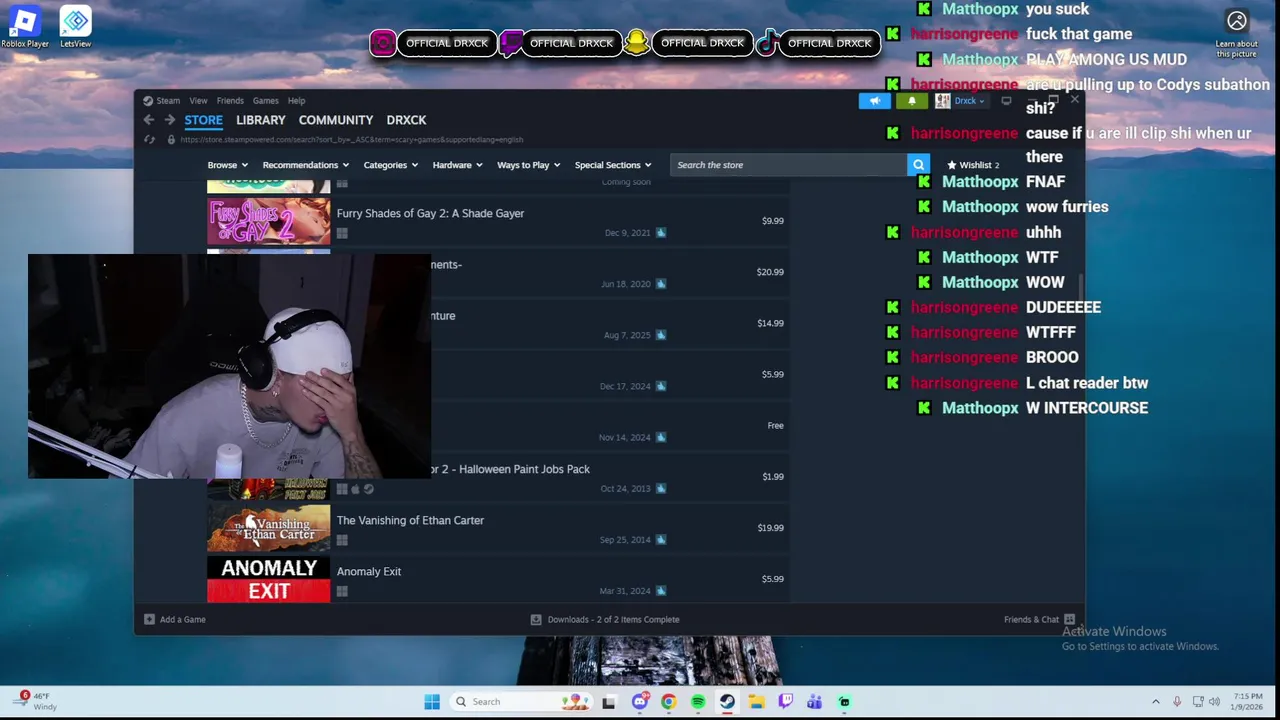Open The Vanishing of Ethan Carter listing
Screen dimensions: 1280x720
click(x=410, y=520)
